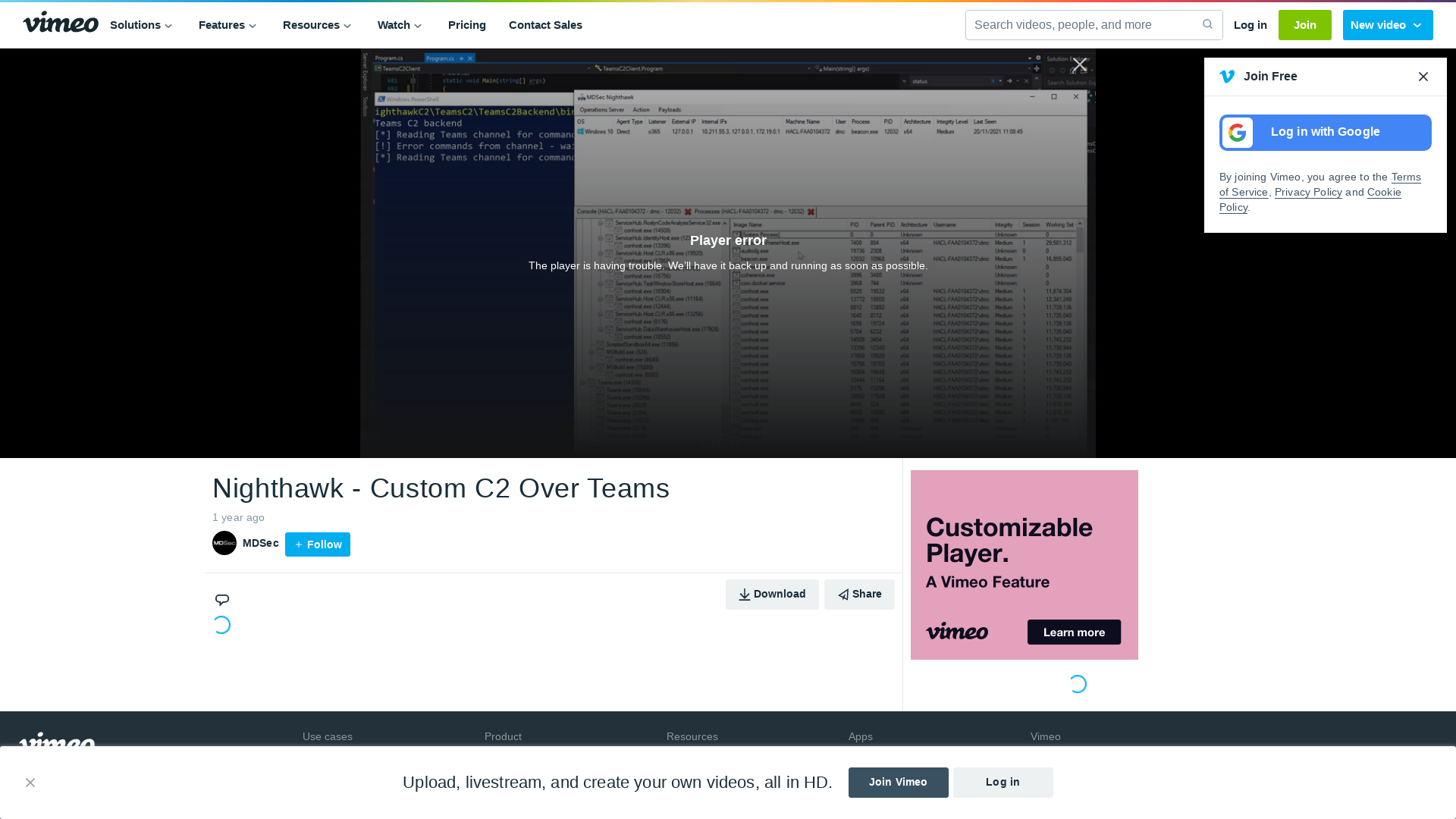Open the Privacy Policy link
The height and width of the screenshot is (819, 1456).
point(1308,192)
